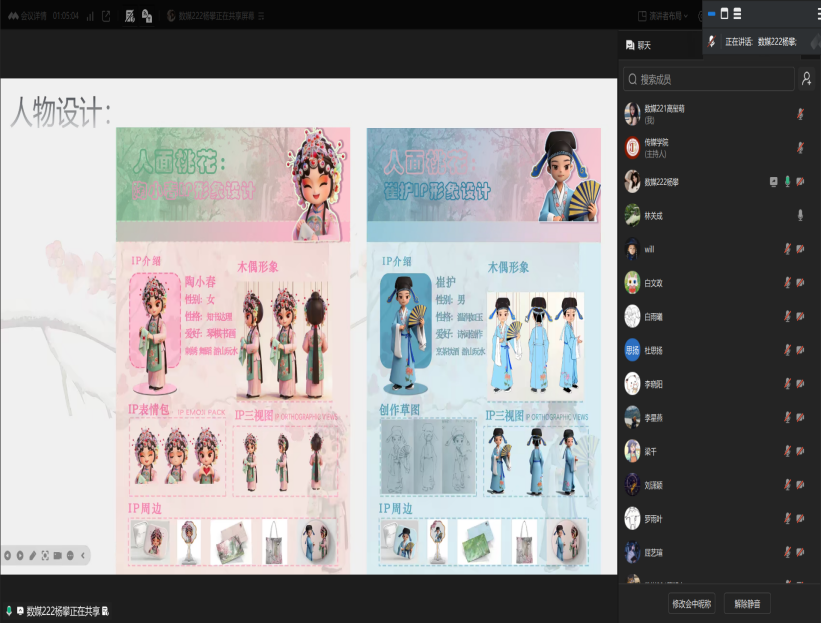Select participant 白文政 in member list
Image resolution: width=821 pixels, height=623 pixels.
[x=654, y=283]
